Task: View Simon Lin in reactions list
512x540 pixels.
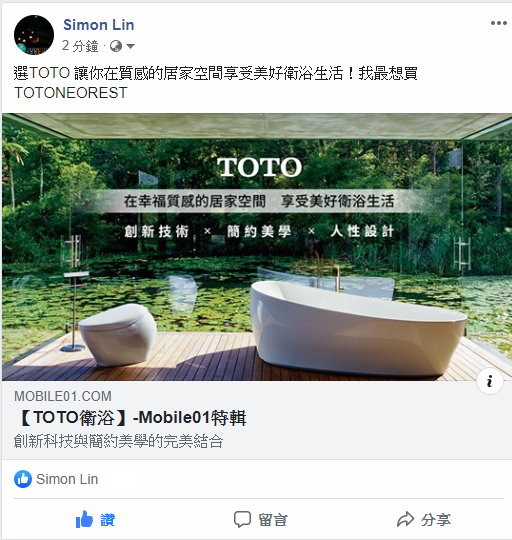Action: point(67,479)
